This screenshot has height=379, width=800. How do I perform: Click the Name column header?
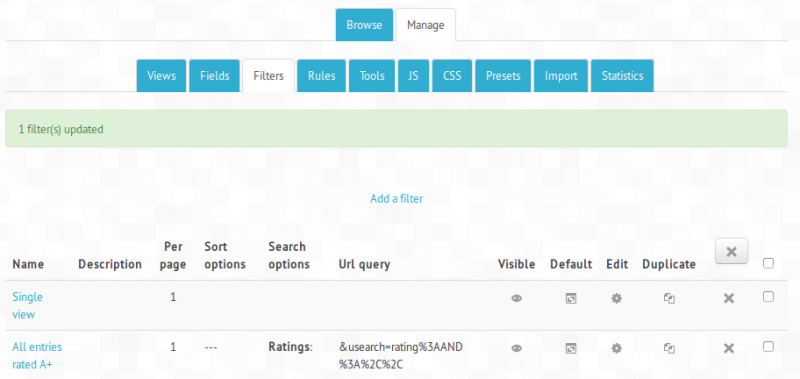(28, 264)
